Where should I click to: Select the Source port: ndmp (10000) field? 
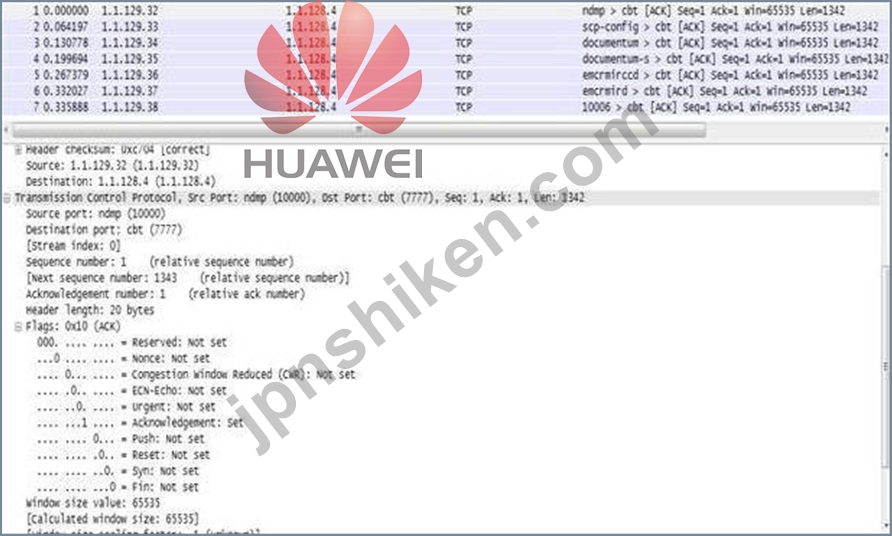pyautogui.click(x=96, y=214)
